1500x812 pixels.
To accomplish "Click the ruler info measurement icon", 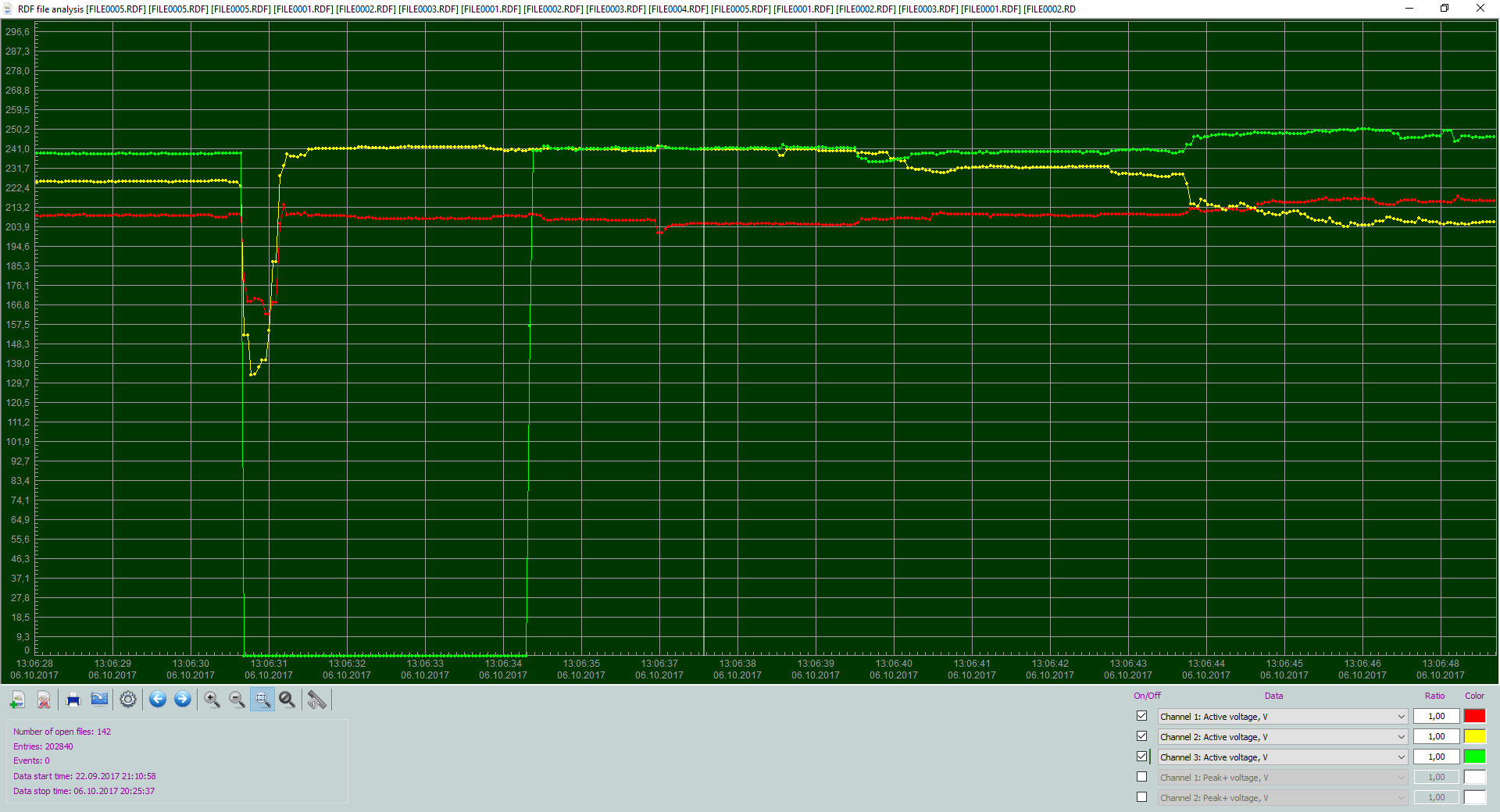I will (x=317, y=700).
